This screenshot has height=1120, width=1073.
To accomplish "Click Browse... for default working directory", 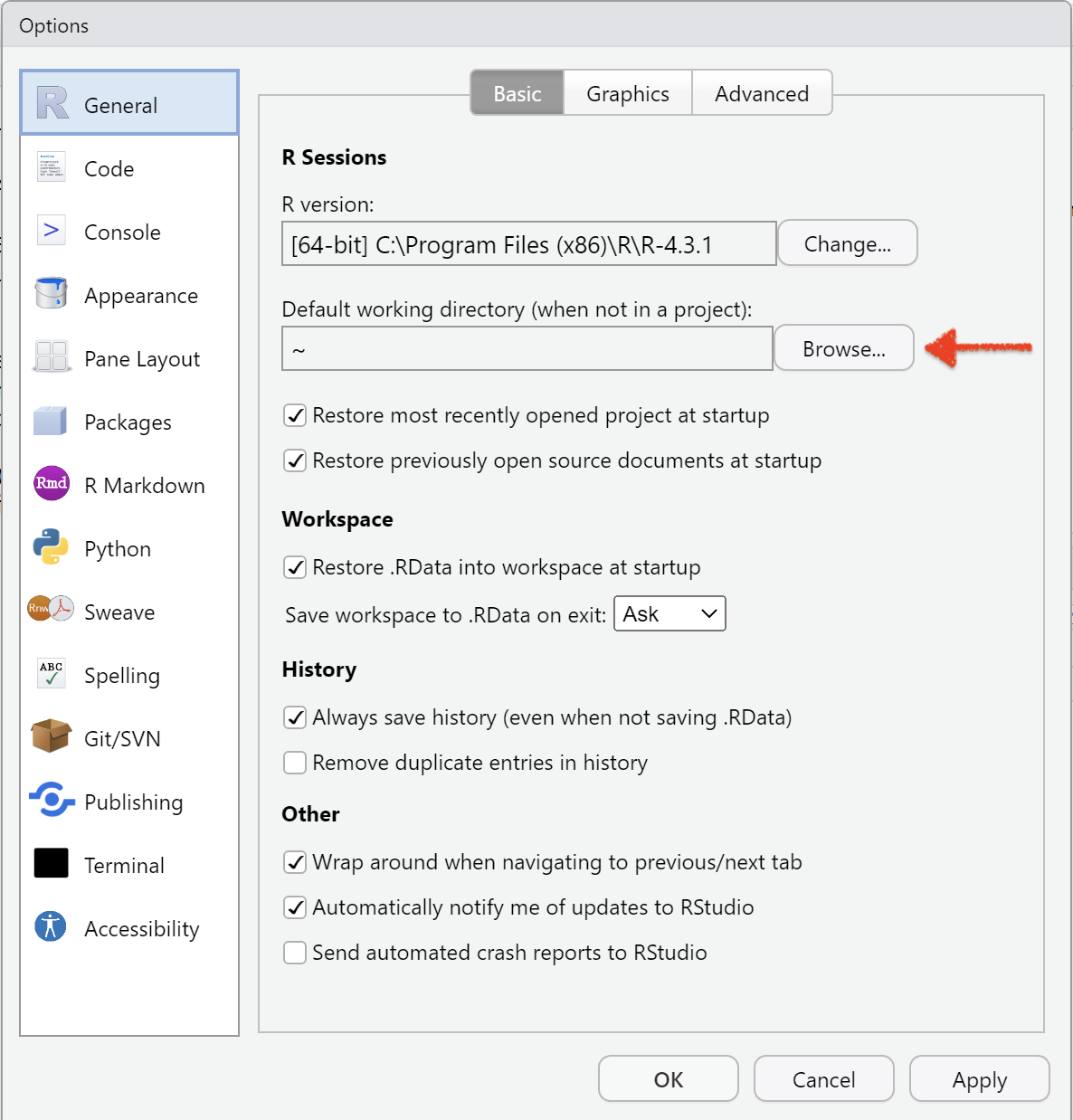I will click(x=844, y=348).
